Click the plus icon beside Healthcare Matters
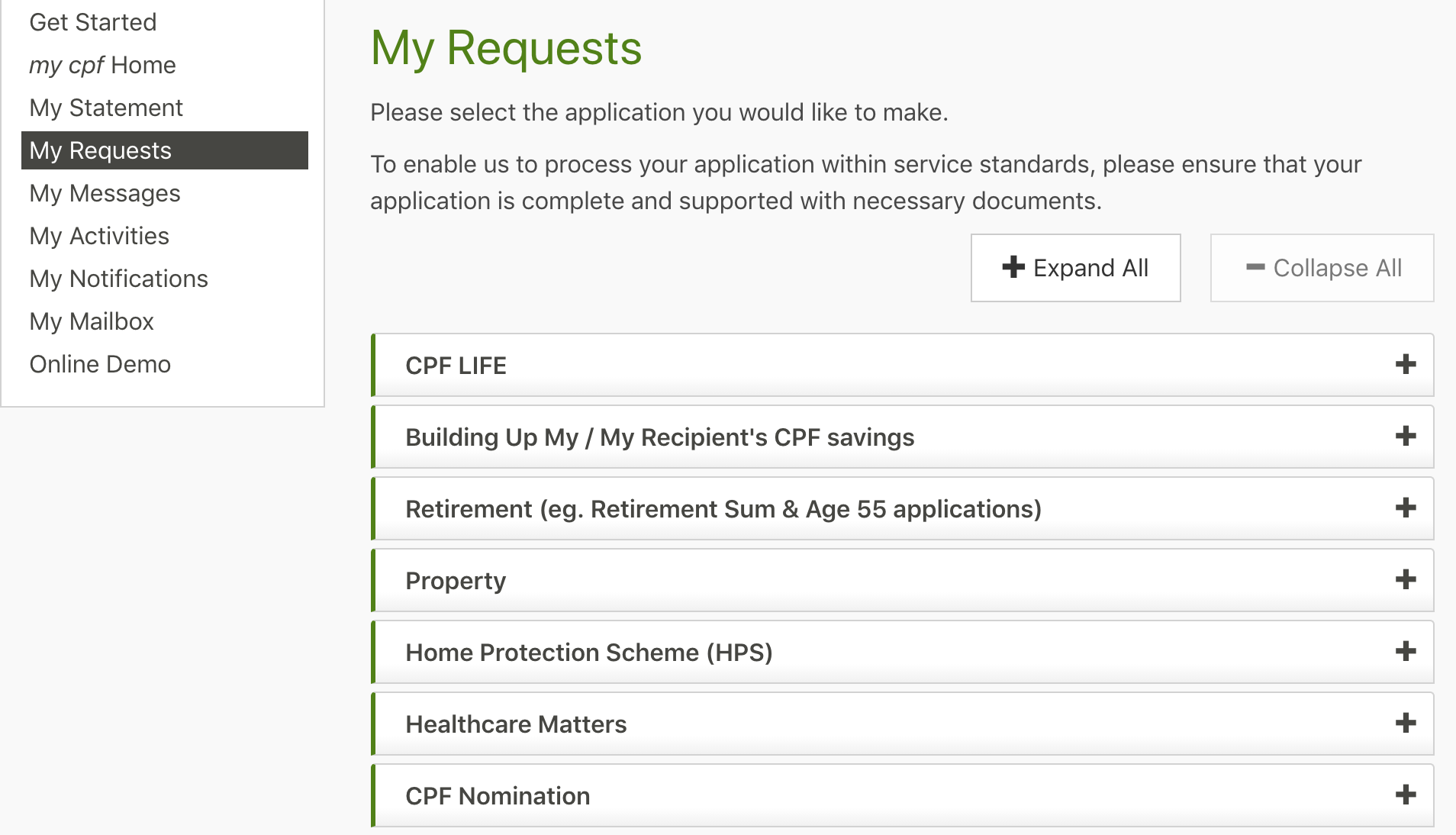This screenshot has height=835, width=1456. click(x=1406, y=724)
